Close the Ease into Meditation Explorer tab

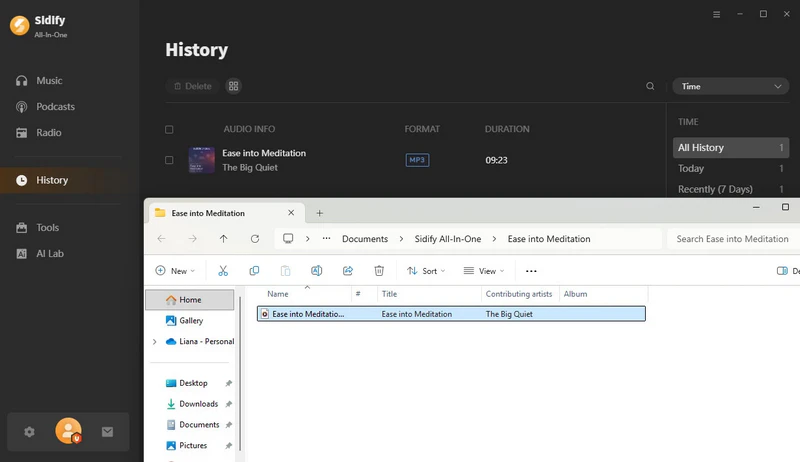[291, 213]
